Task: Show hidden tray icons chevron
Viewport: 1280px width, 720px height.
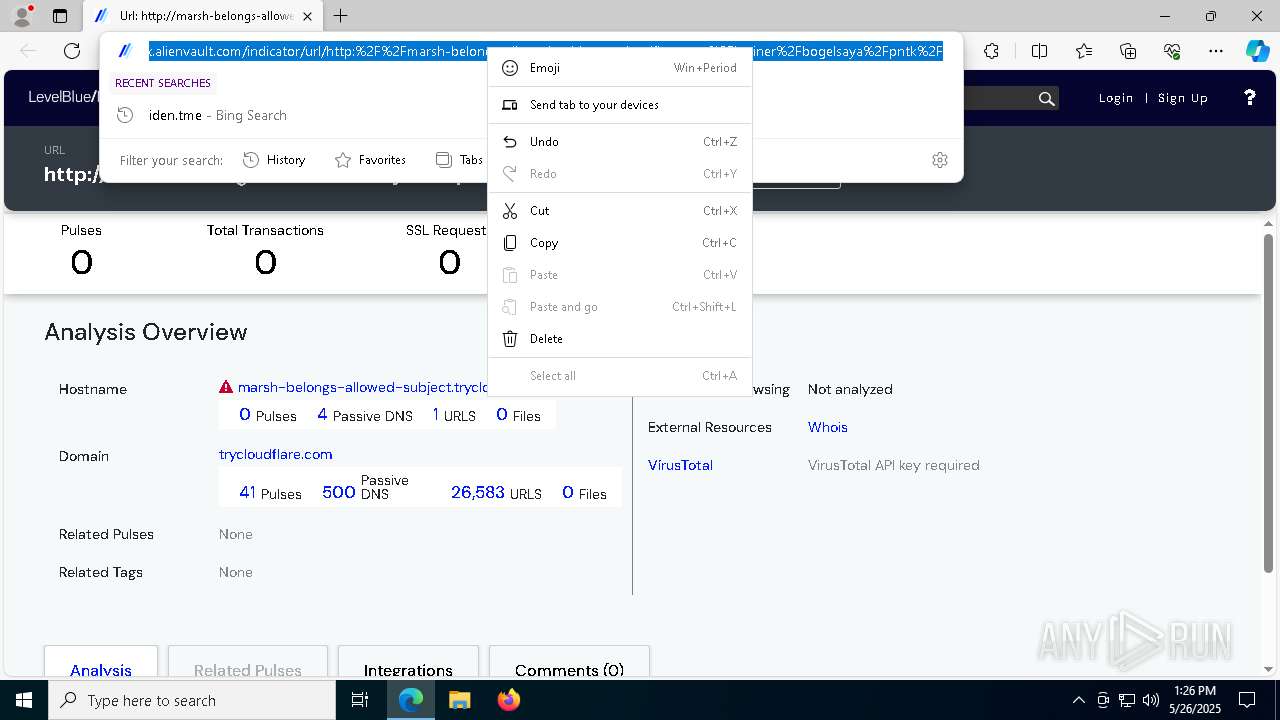Action: pos(1078,700)
